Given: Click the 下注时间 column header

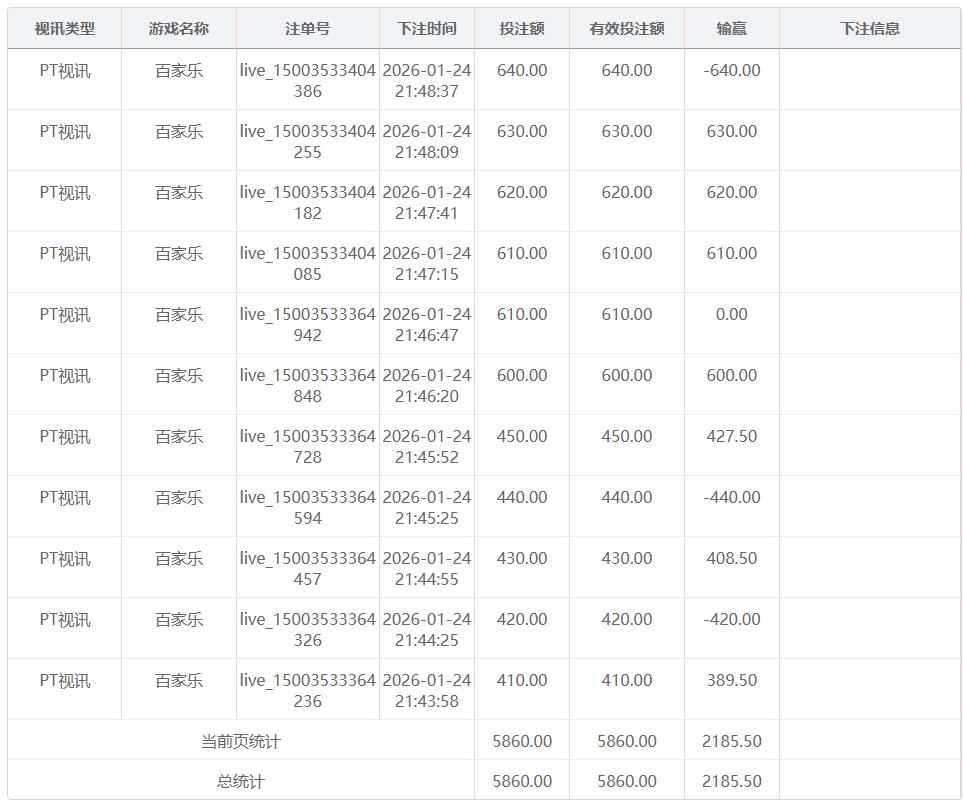Looking at the screenshot, I should [x=426, y=29].
